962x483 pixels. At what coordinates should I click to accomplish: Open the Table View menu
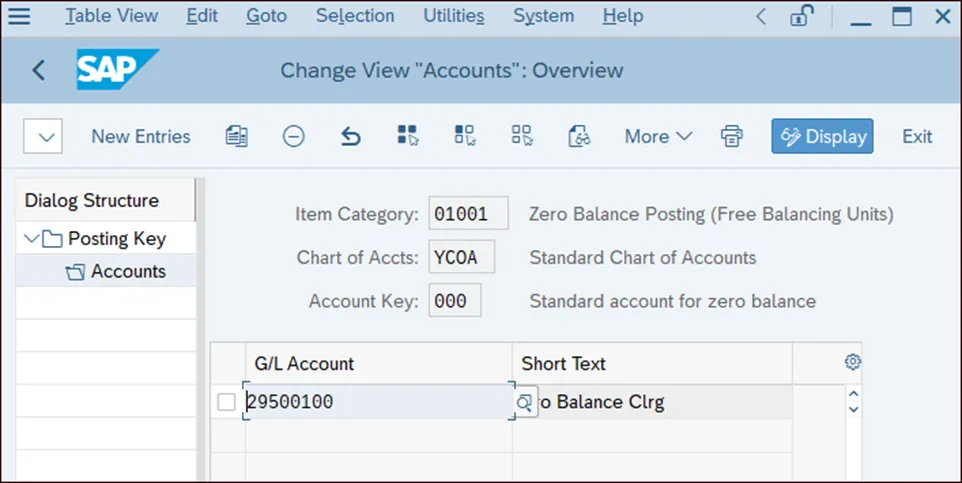[111, 16]
